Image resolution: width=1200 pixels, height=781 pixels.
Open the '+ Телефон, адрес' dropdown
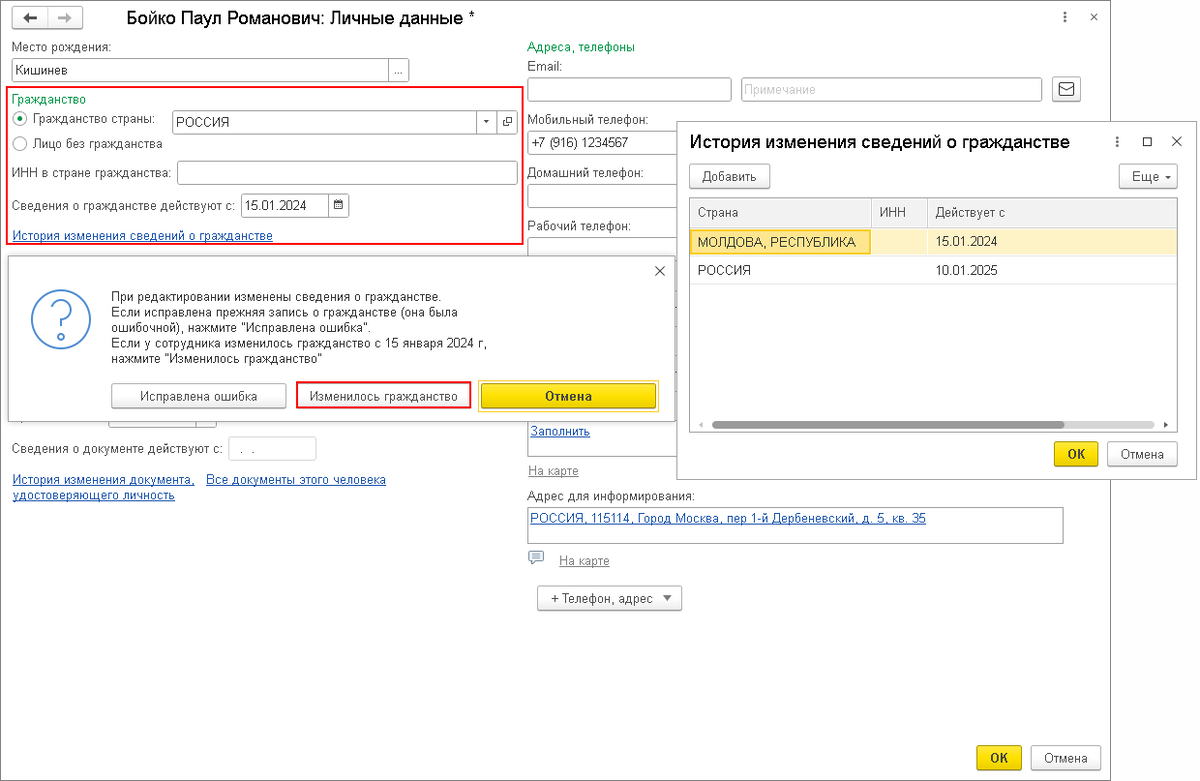609,598
